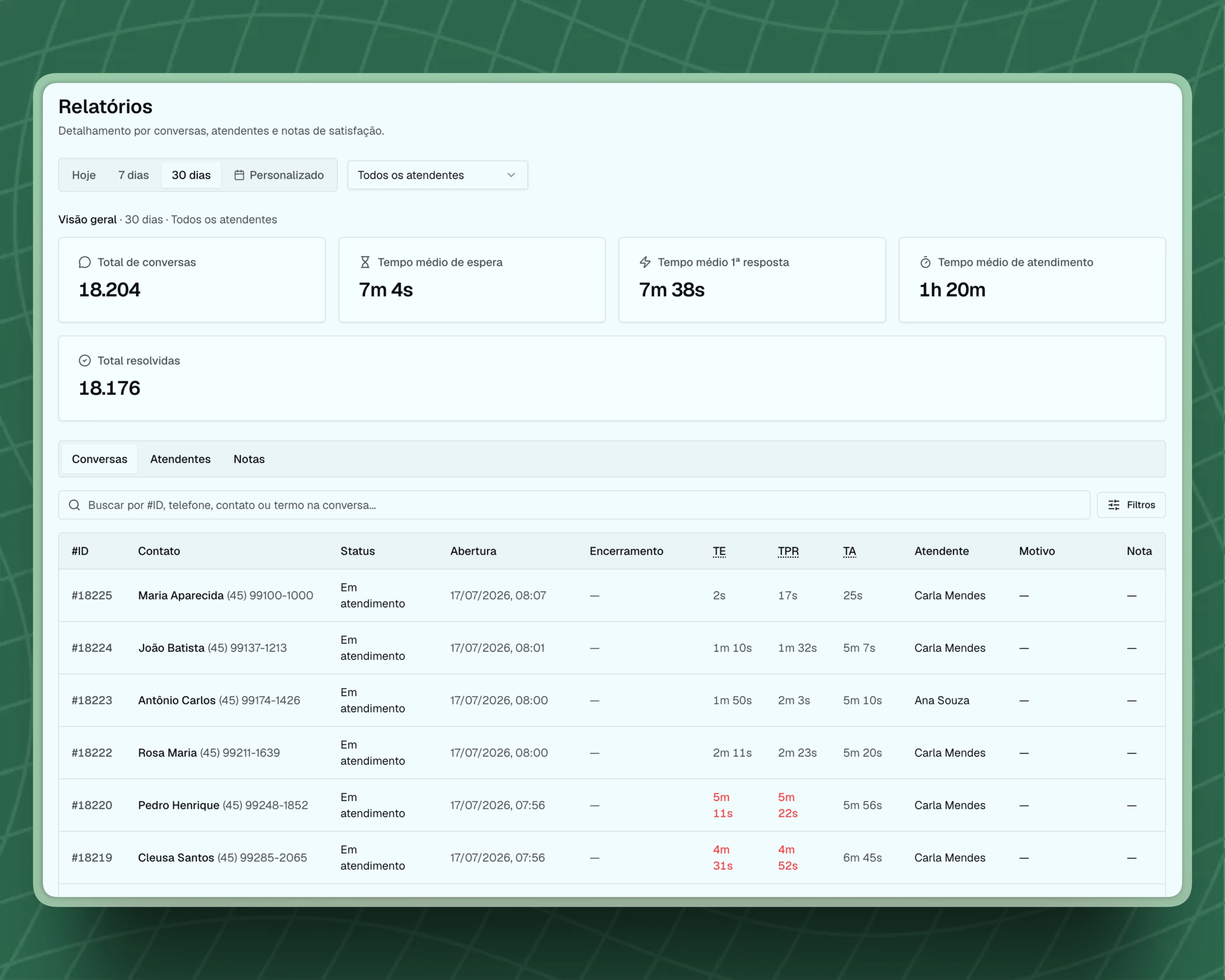Image resolution: width=1225 pixels, height=980 pixels.
Task: Click the hourglass icon beside Tempo médio de espera
Action: (365, 263)
